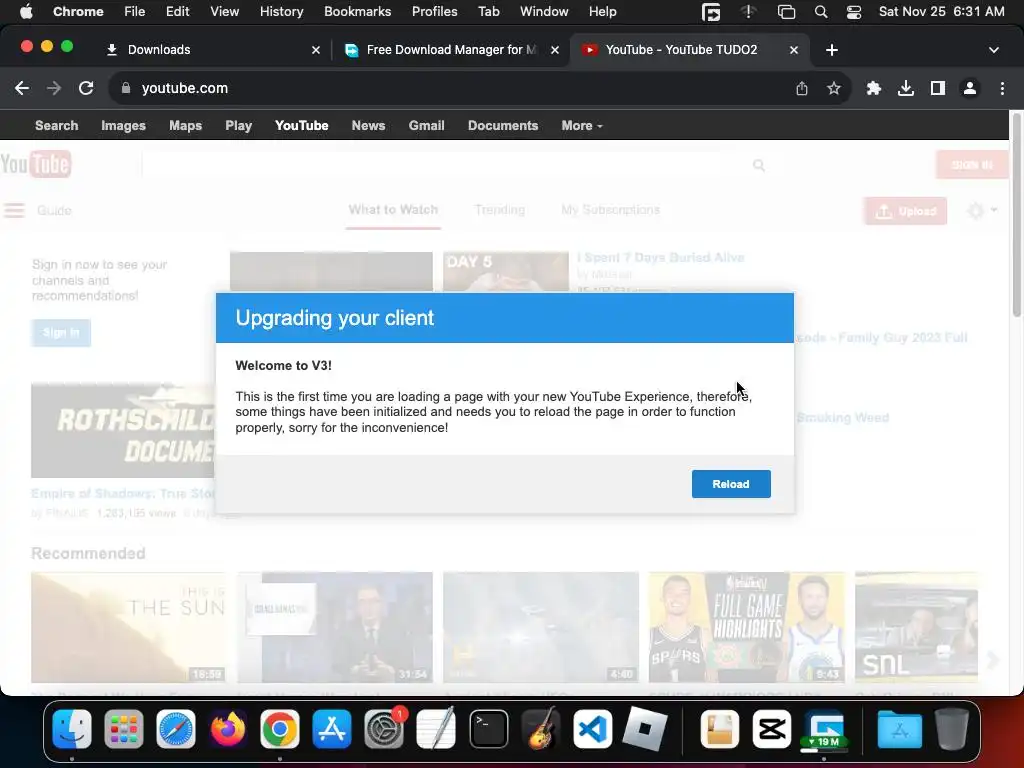The image size is (1024, 768).
Task: Open Chrome downloads tray icon
Action: point(906,88)
